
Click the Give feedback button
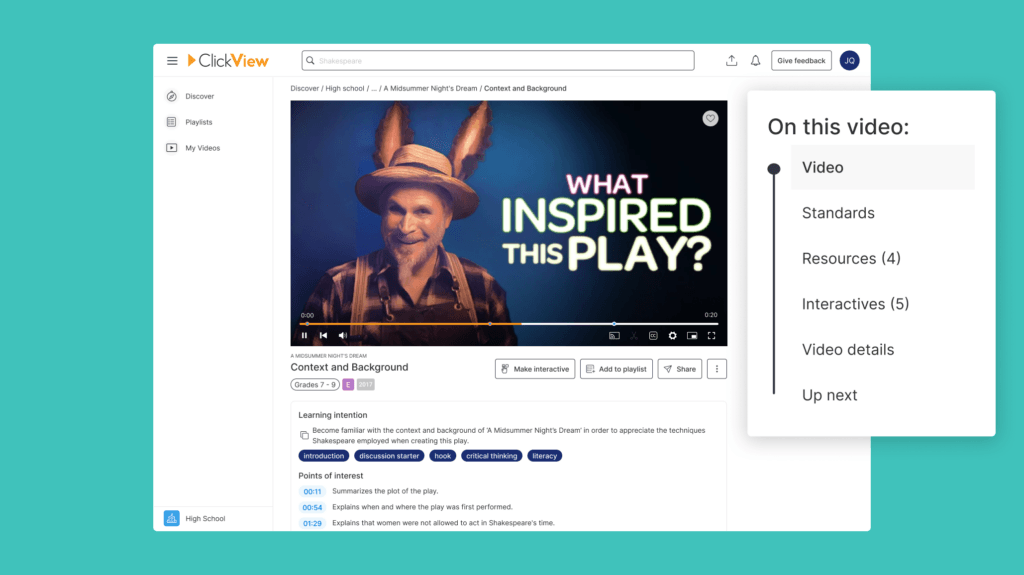click(801, 61)
